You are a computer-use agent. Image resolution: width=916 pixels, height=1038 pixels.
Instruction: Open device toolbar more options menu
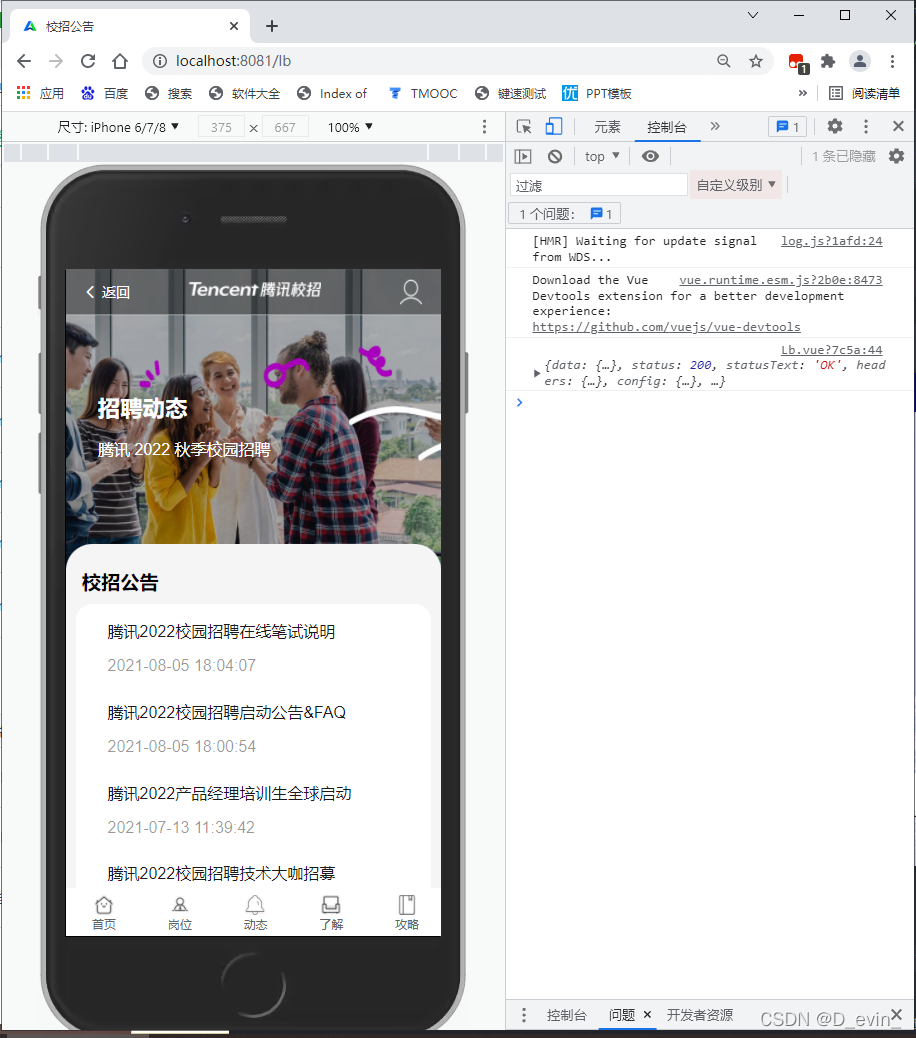[484, 126]
